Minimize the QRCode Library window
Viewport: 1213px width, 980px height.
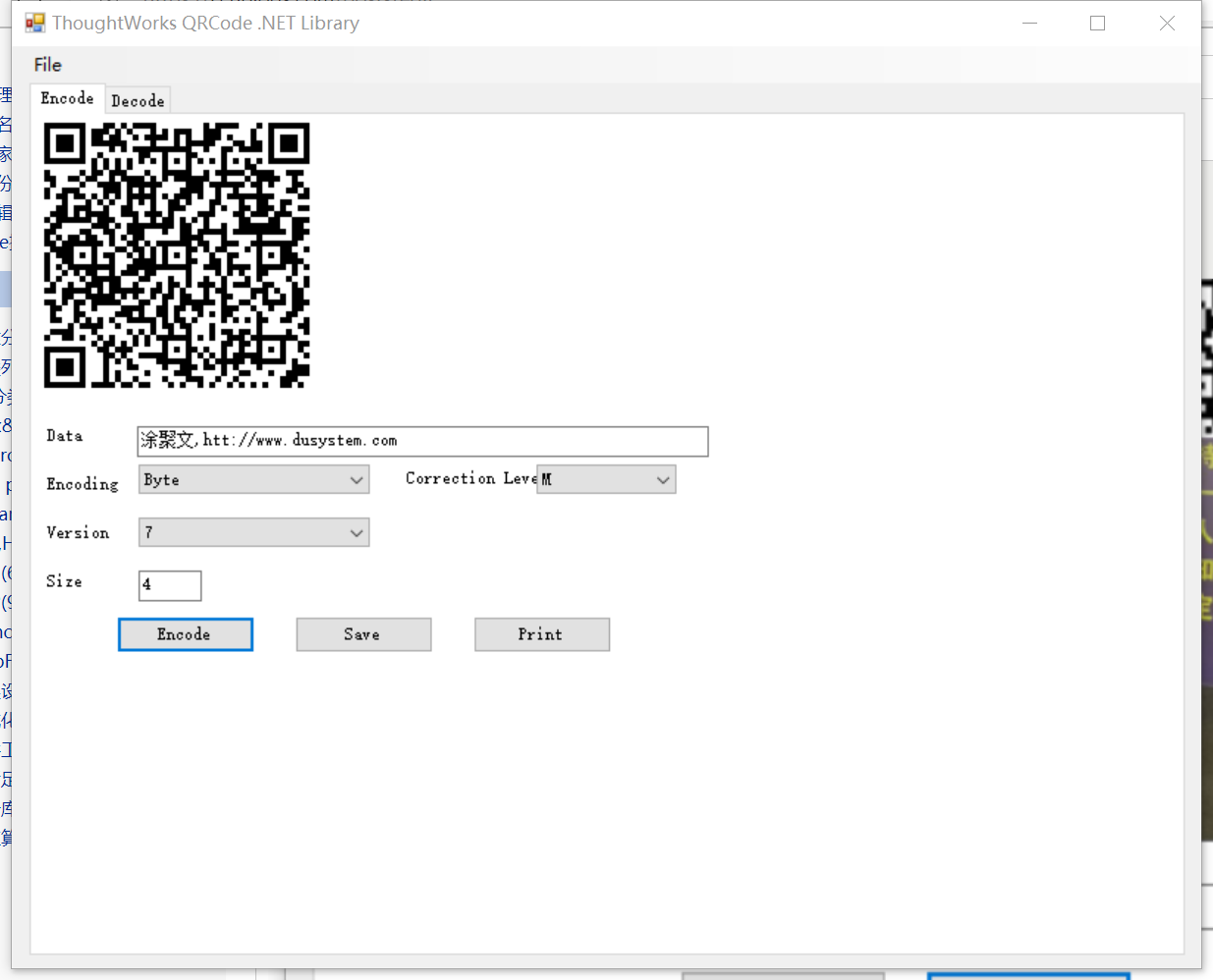pos(1030,23)
